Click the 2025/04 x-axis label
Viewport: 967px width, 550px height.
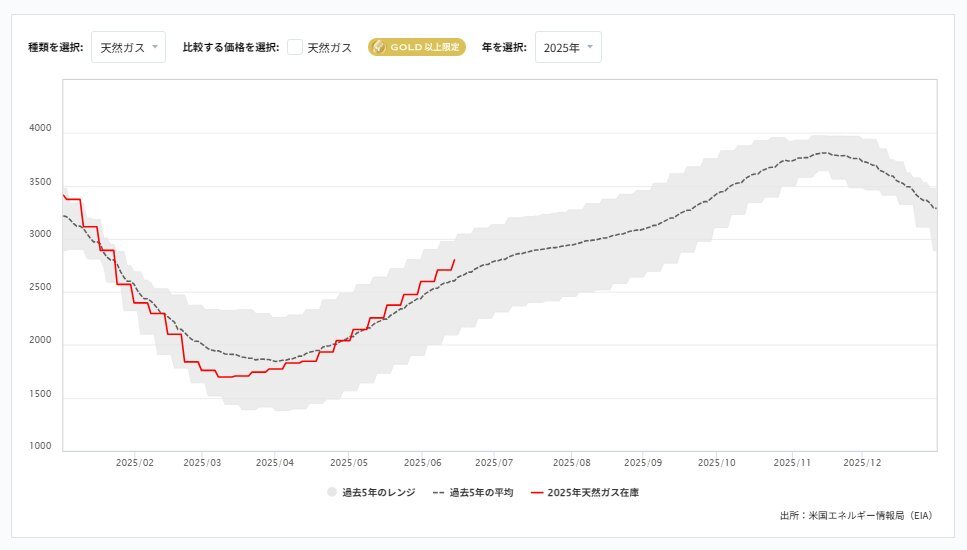275,462
